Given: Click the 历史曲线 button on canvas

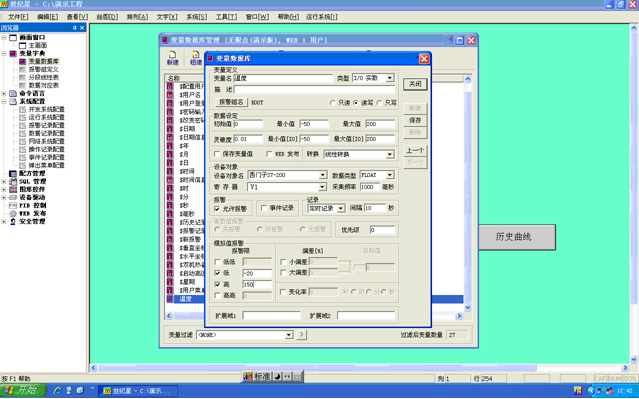Looking at the screenshot, I should 517,237.
